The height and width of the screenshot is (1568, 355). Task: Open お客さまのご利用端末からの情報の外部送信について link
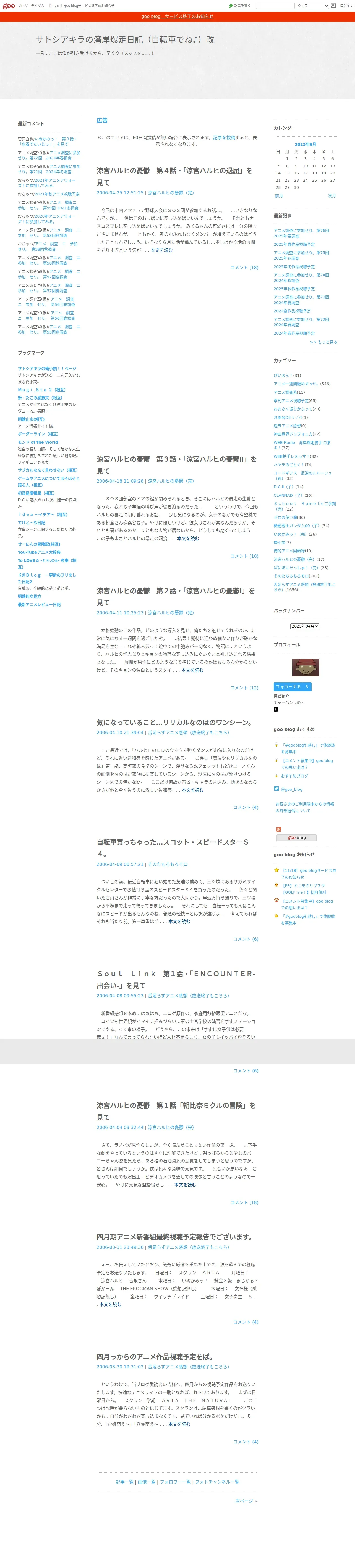pos(304,807)
